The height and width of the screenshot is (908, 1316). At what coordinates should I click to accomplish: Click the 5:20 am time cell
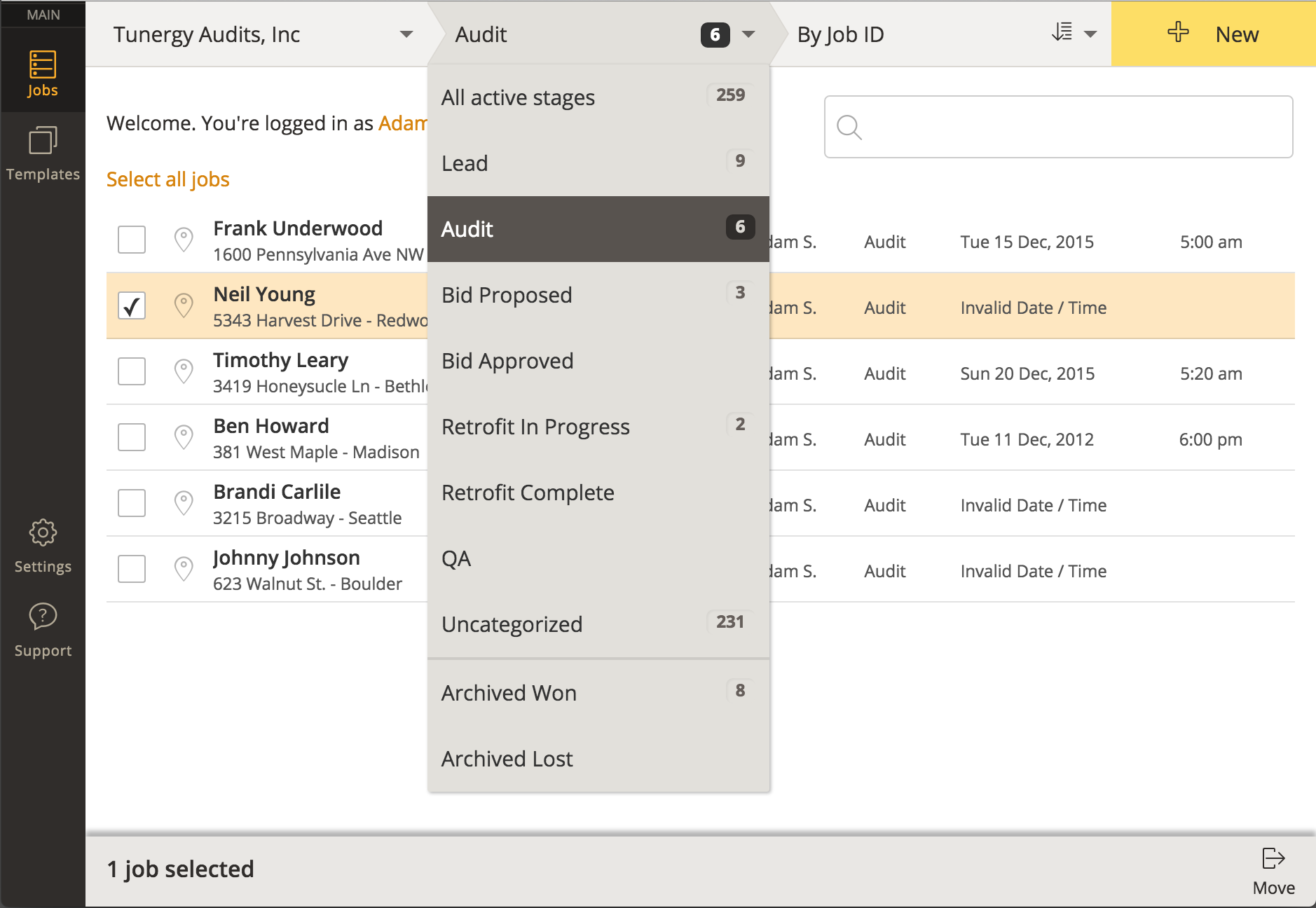(1211, 374)
